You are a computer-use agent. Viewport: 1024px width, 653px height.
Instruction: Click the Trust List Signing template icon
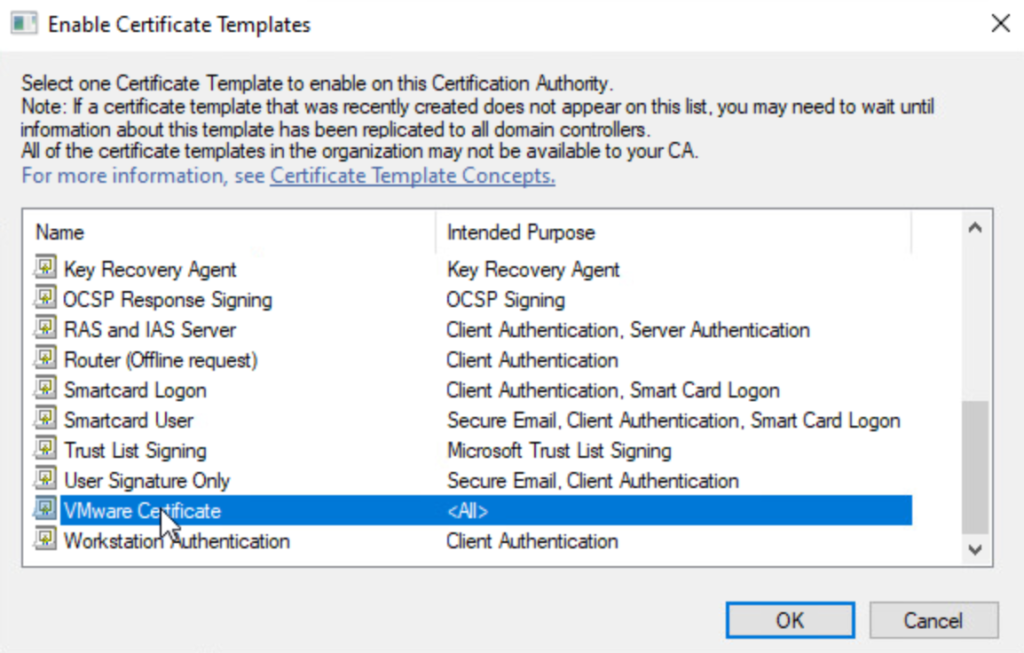pos(45,449)
